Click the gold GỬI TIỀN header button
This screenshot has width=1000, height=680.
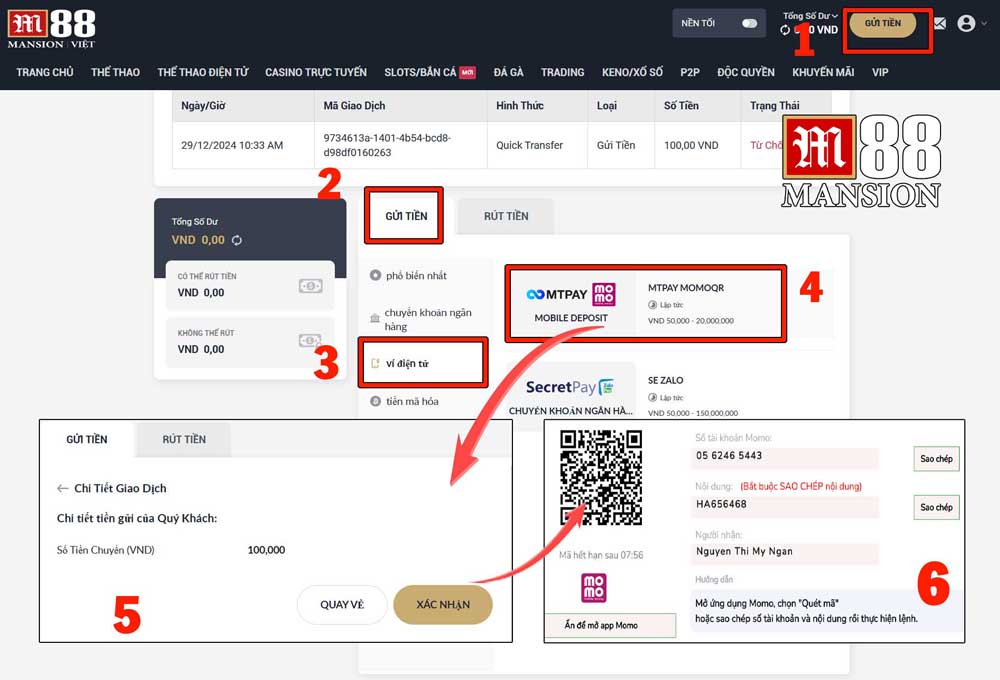coord(883,24)
